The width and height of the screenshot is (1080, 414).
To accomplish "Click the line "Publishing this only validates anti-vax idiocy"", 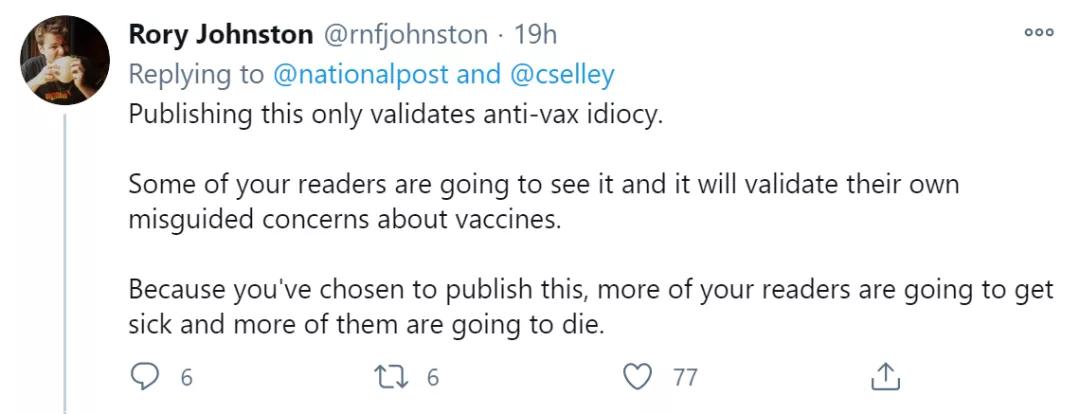I will coord(395,115).
